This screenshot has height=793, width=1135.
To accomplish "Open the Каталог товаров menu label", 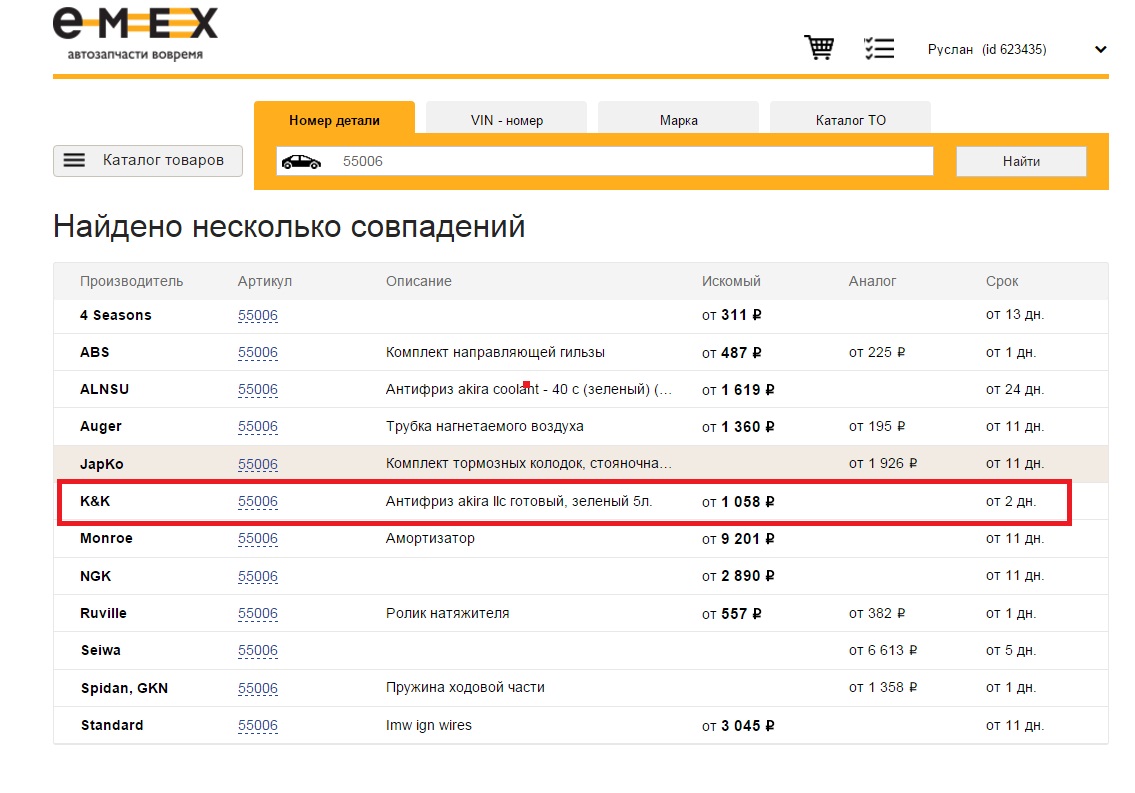I will (163, 160).
